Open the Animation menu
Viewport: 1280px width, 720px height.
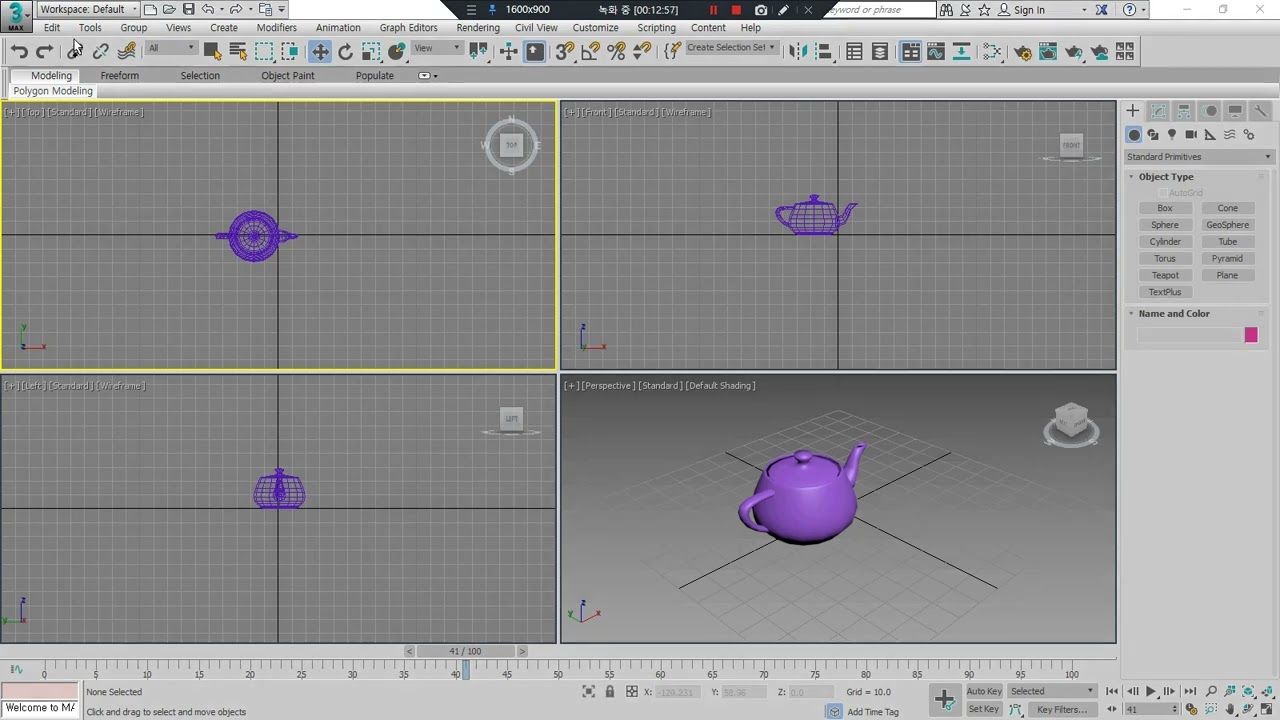pos(338,28)
